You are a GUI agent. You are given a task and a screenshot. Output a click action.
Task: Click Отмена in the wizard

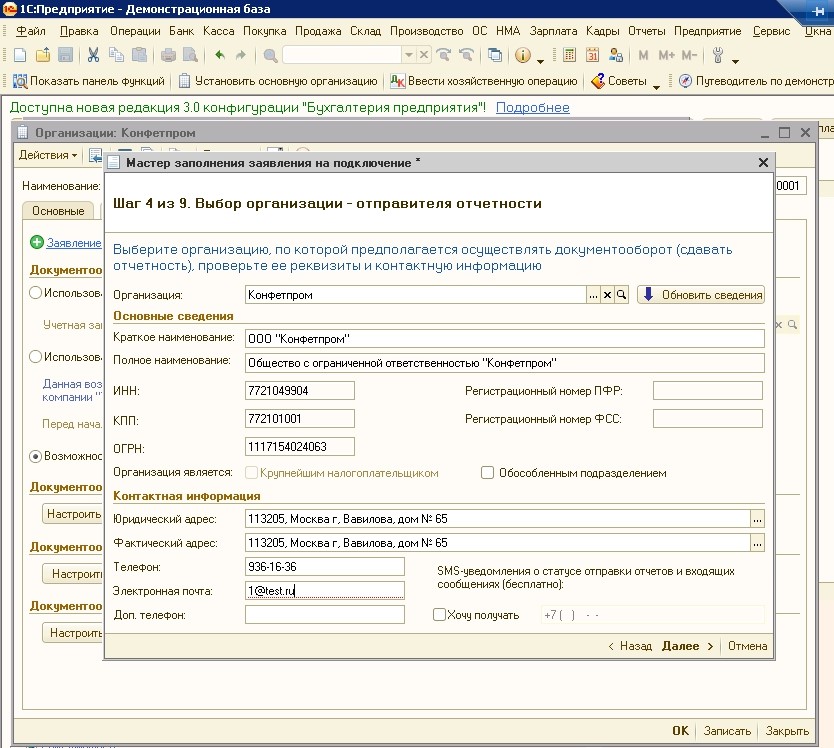coord(747,646)
